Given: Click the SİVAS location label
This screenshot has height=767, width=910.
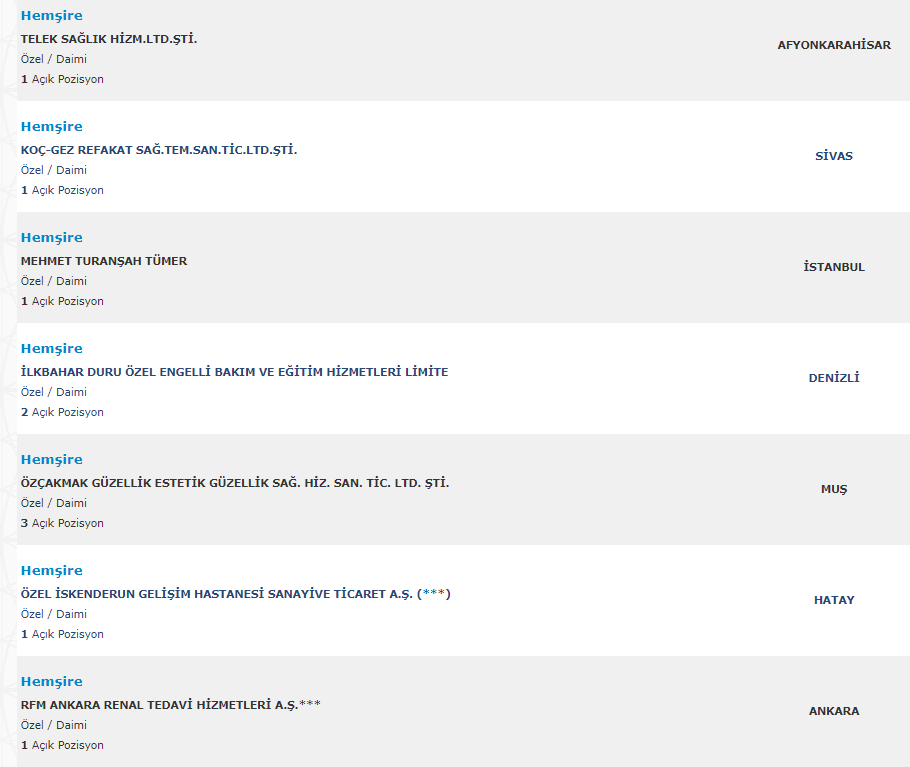Looking at the screenshot, I should [834, 156].
